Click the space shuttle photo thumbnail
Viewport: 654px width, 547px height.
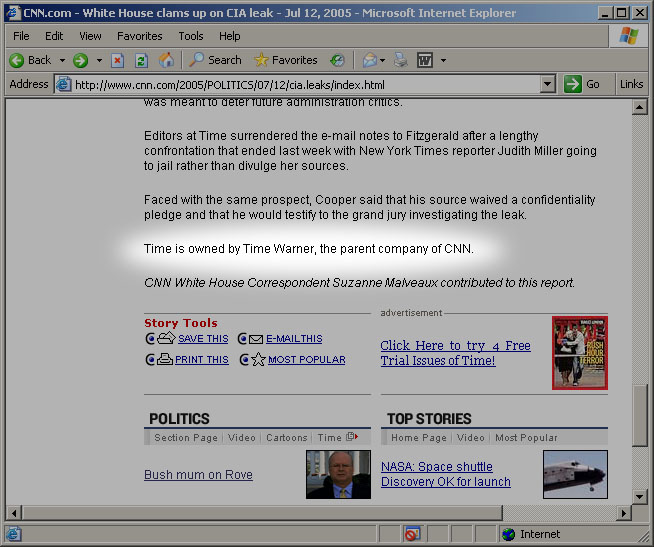pyautogui.click(x=575, y=474)
